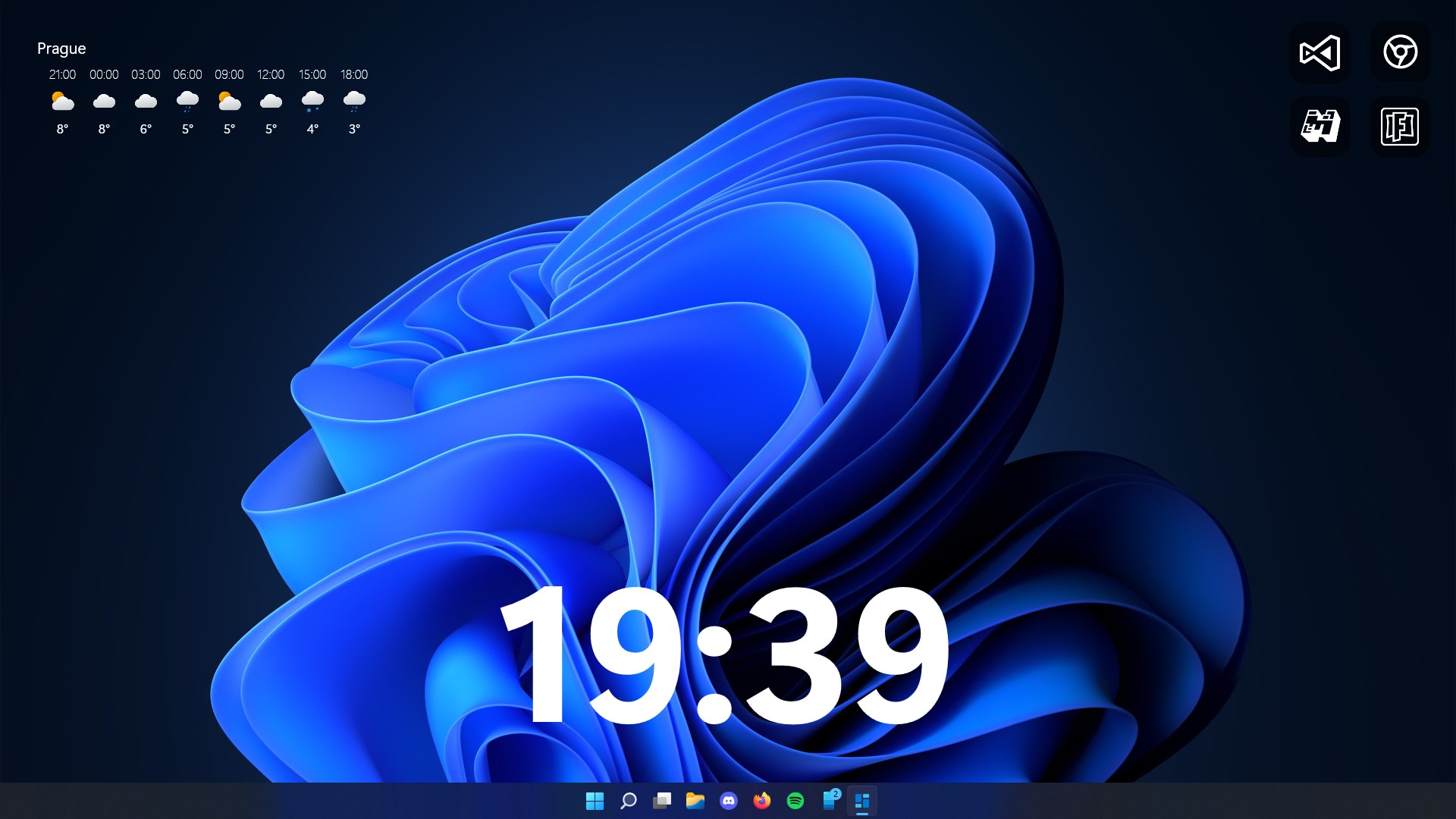The image size is (1456, 819).
Task: Launch Firefox from the taskbar
Action: (x=762, y=801)
